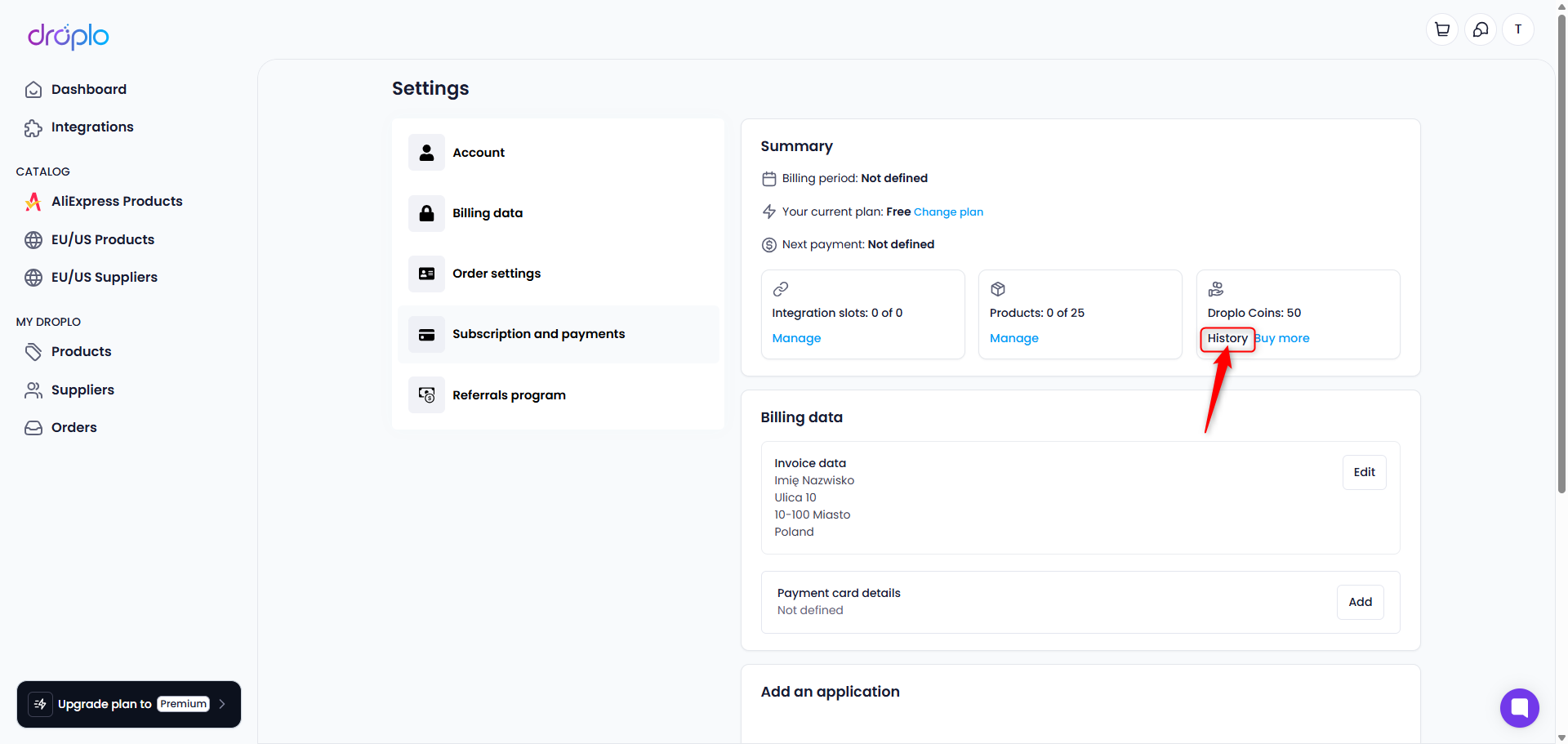Click 'Add an application' heading
Screen dimensions: 1568x744
[x=830, y=693]
